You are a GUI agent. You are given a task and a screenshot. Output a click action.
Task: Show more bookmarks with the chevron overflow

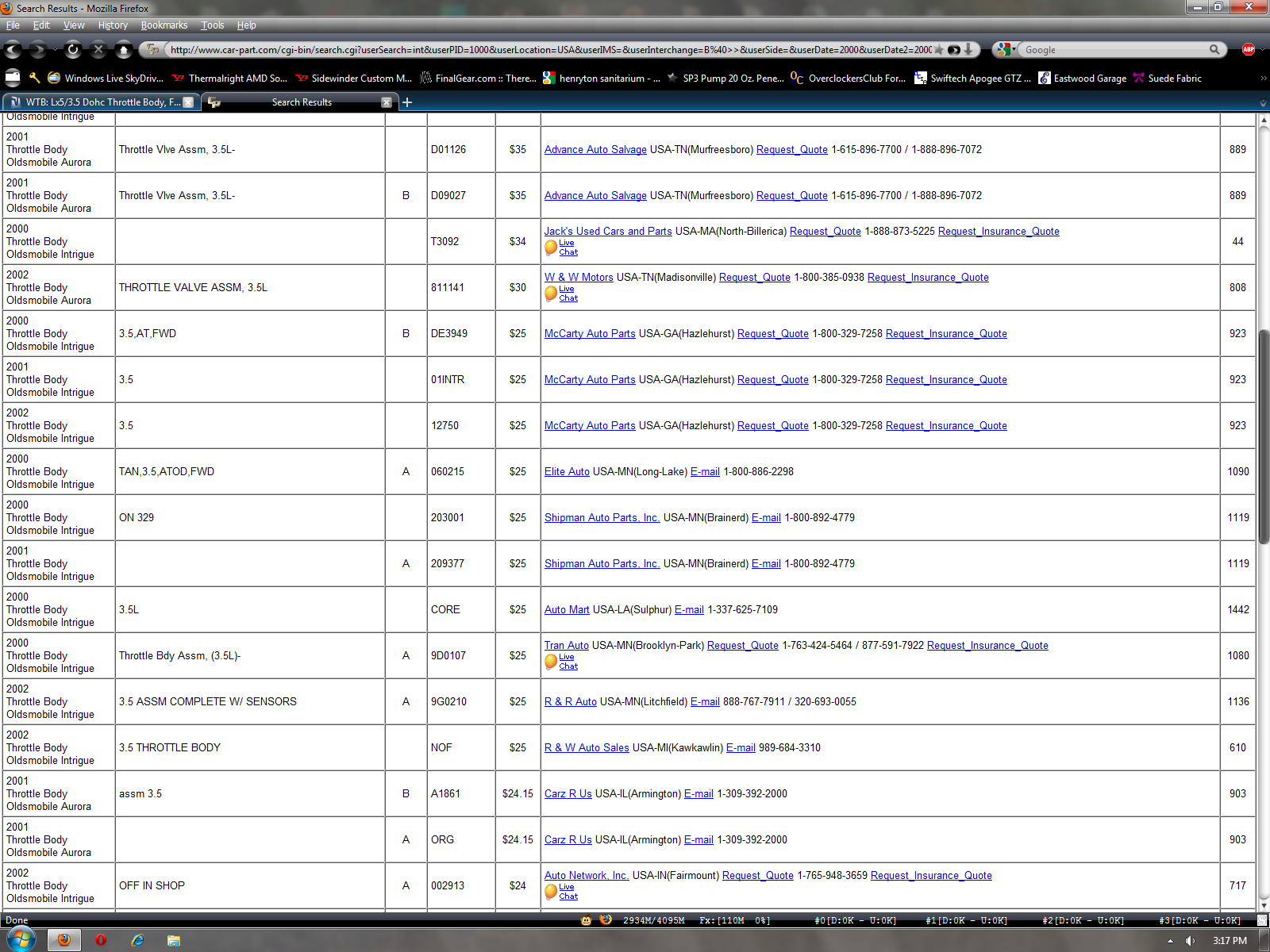[x=1263, y=78]
